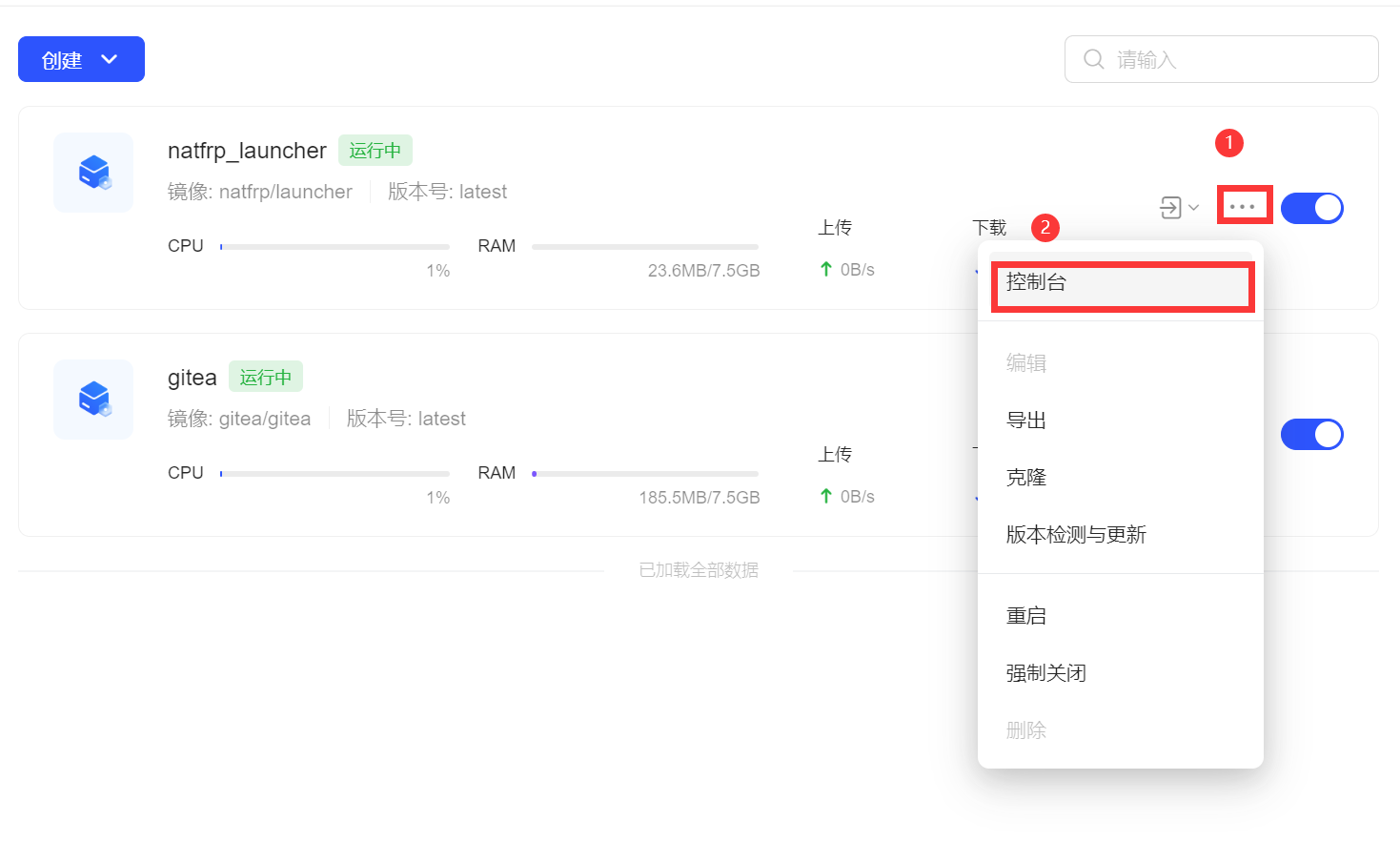
Task: Click the 1% CPU value of gitea
Action: [438, 498]
